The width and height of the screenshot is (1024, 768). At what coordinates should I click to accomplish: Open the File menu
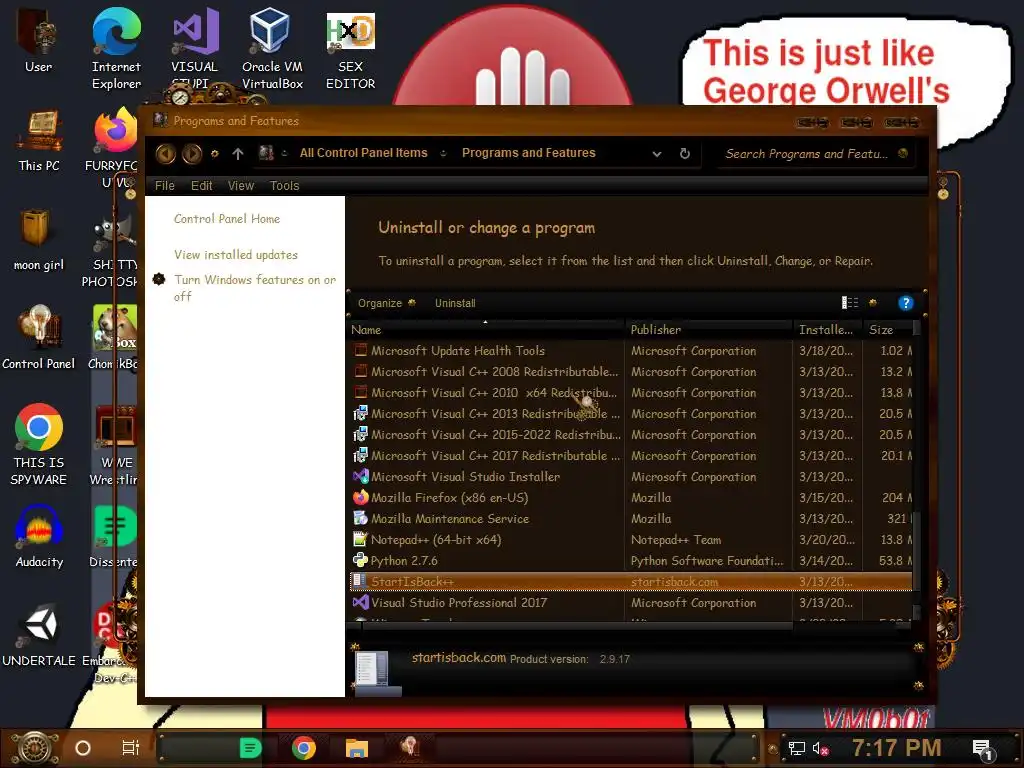point(165,185)
